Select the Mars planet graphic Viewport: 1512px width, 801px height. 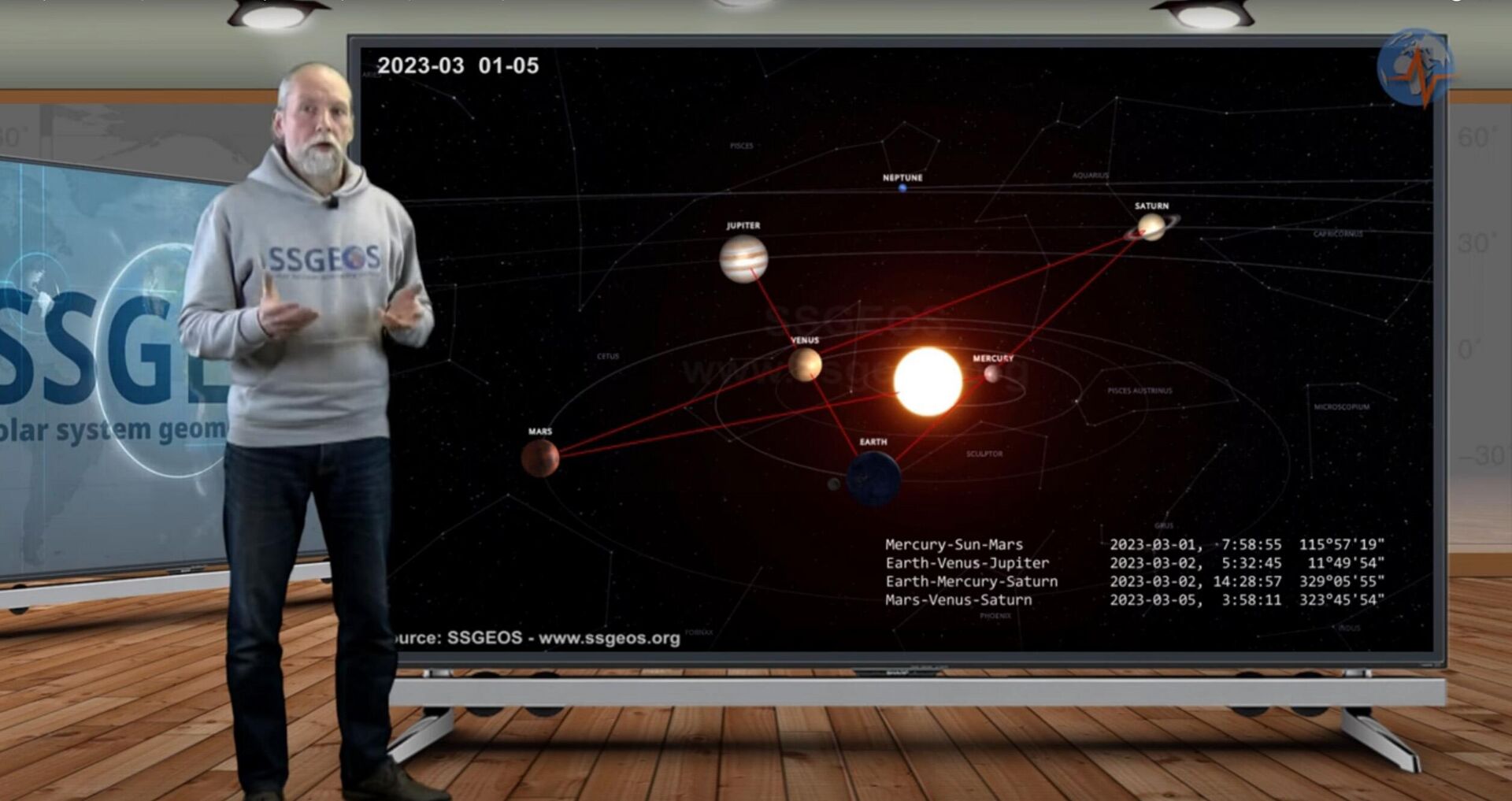click(540, 458)
